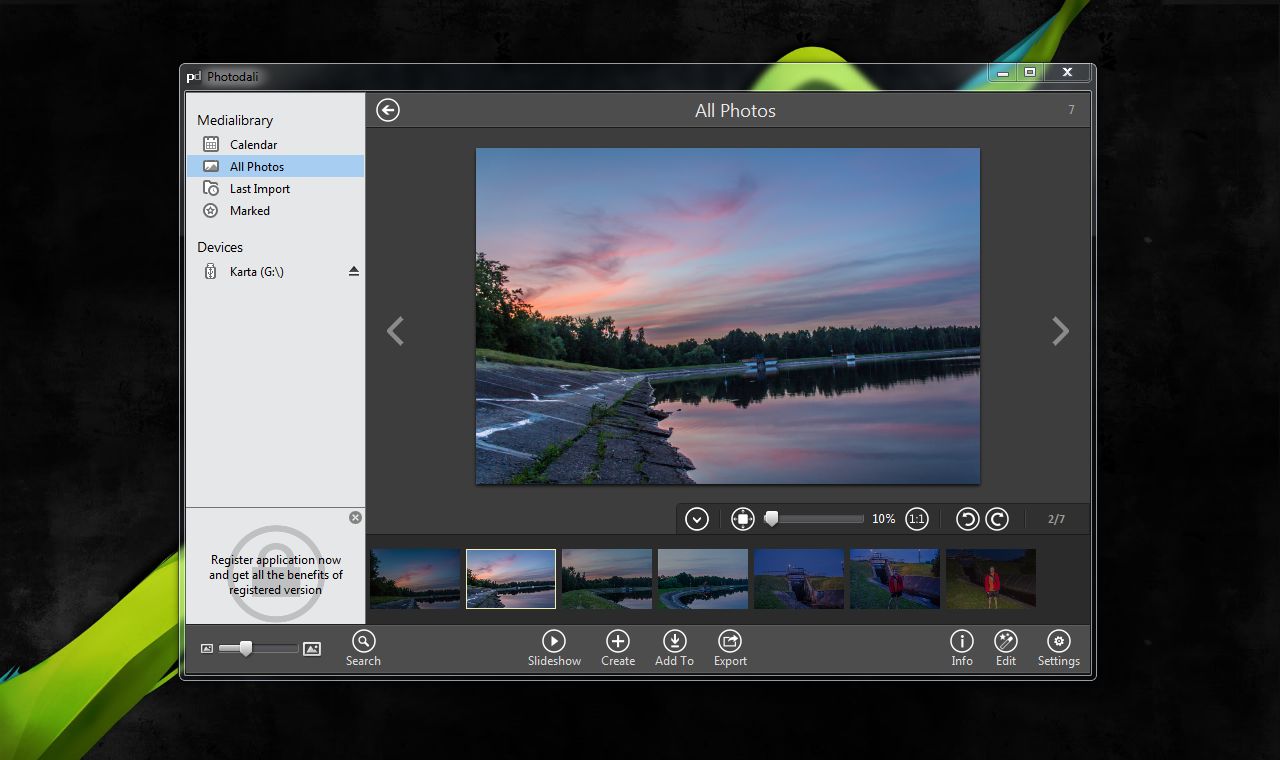Viewport: 1280px width, 760px height.
Task: Select the fourth lake thumbnail
Action: coord(703,578)
